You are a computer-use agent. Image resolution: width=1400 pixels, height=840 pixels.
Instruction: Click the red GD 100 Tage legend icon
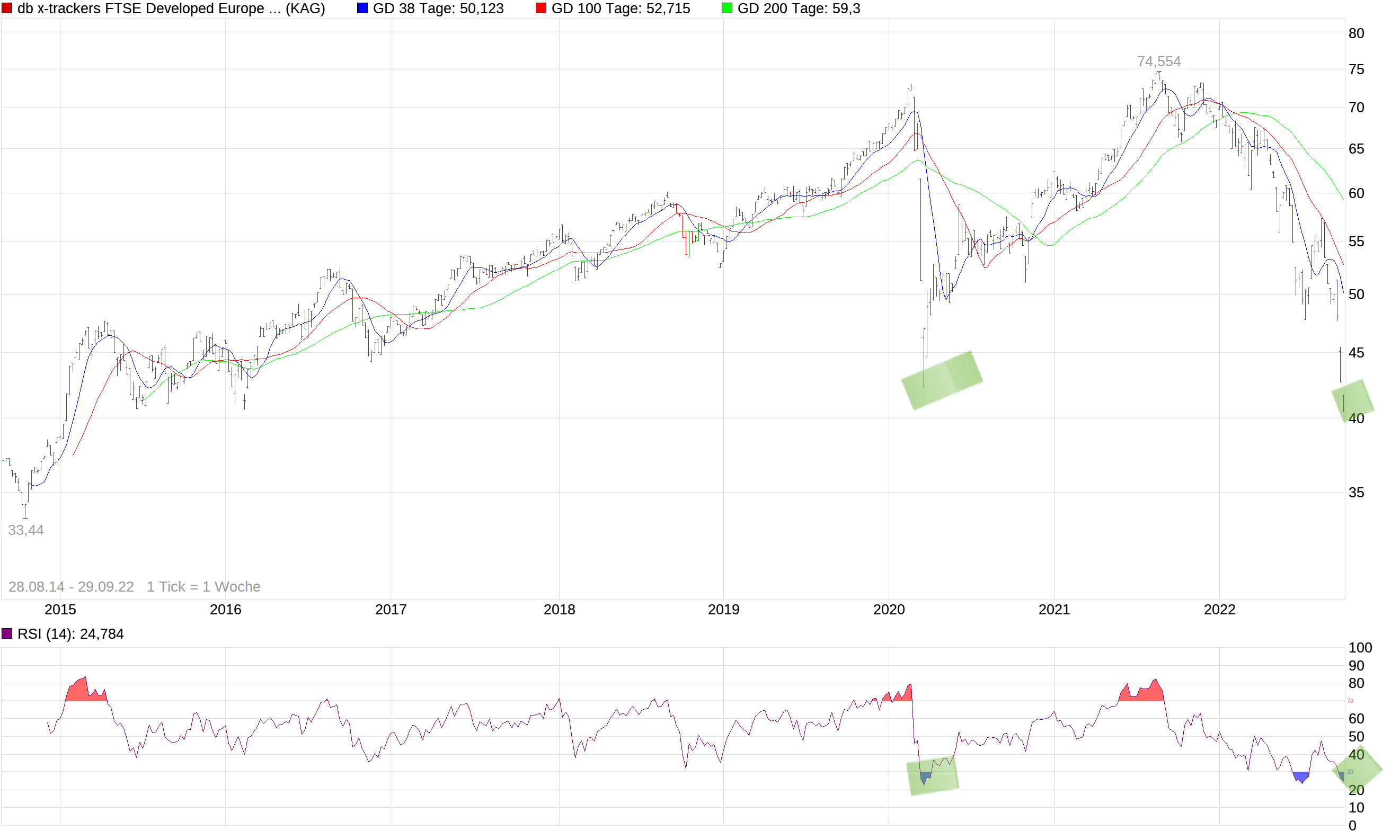(x=541, y=8)
